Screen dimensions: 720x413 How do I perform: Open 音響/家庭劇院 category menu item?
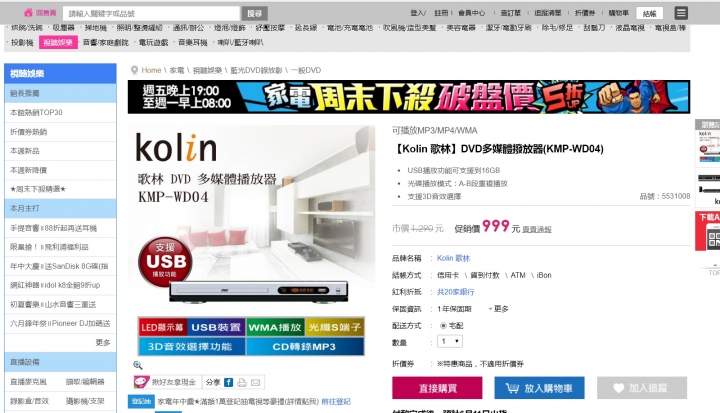(106, 42)
